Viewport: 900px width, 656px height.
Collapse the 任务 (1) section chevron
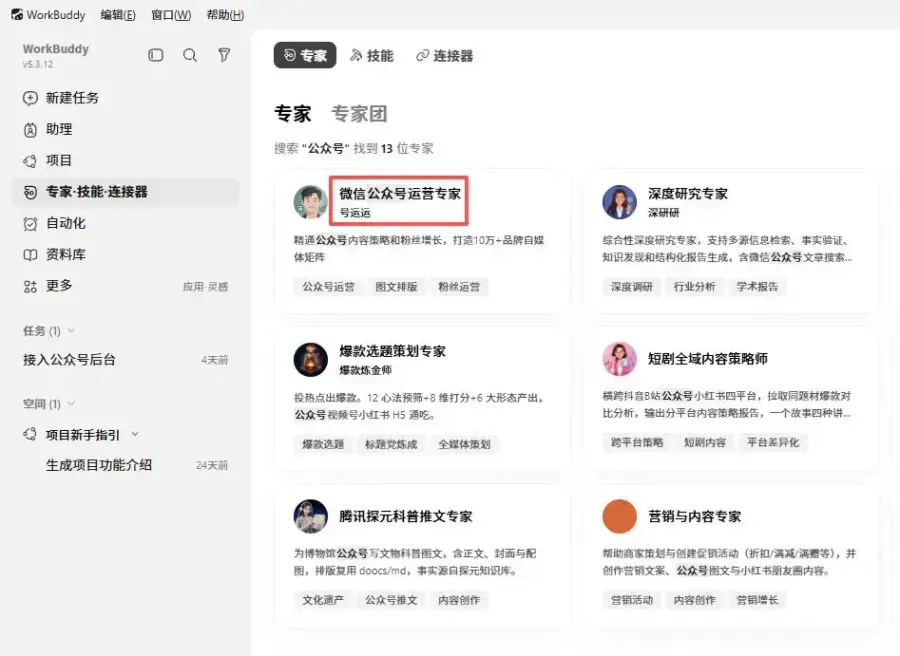[x=71, y=331]
